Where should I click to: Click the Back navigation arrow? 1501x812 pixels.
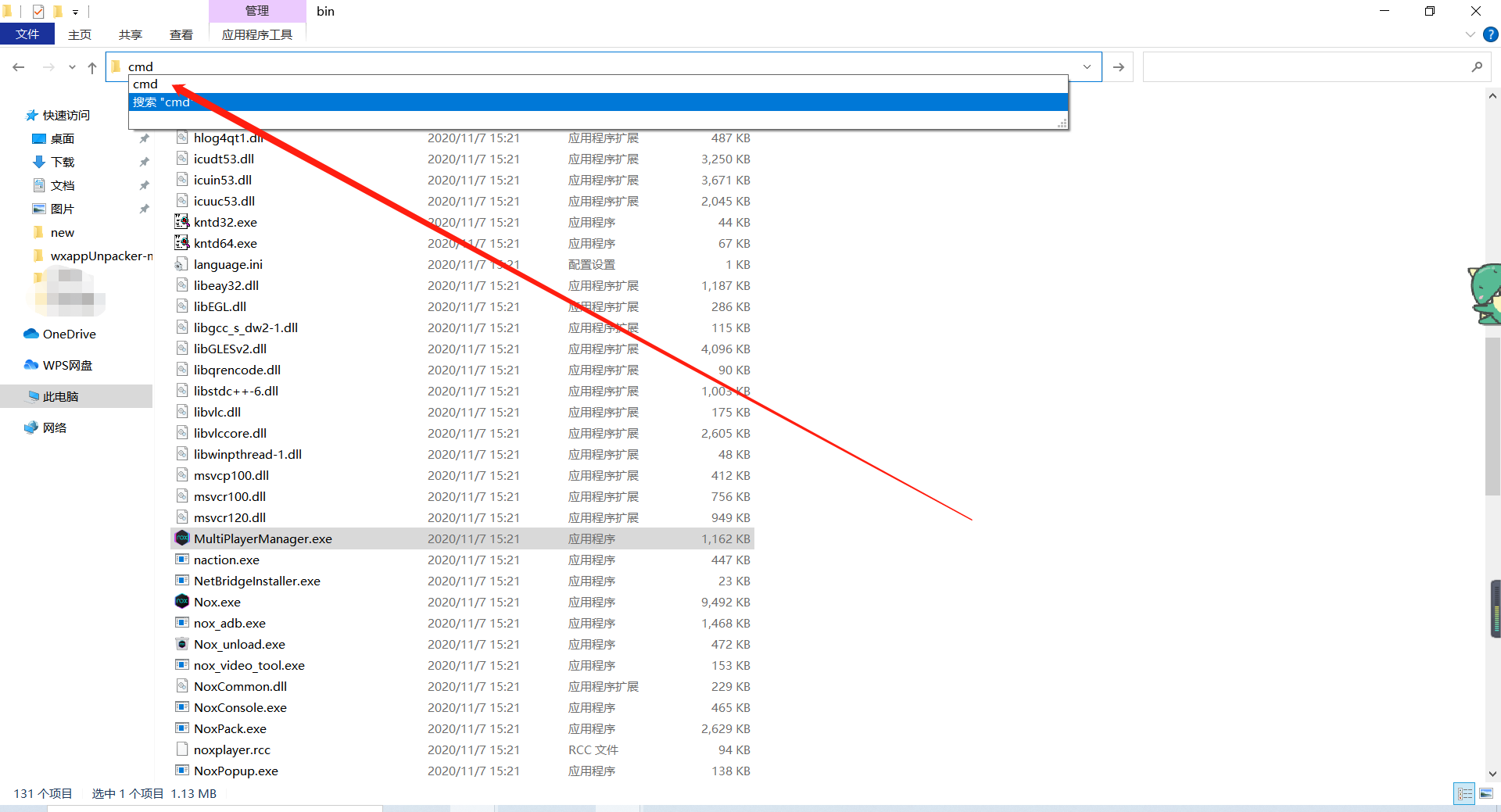point(19,67)
